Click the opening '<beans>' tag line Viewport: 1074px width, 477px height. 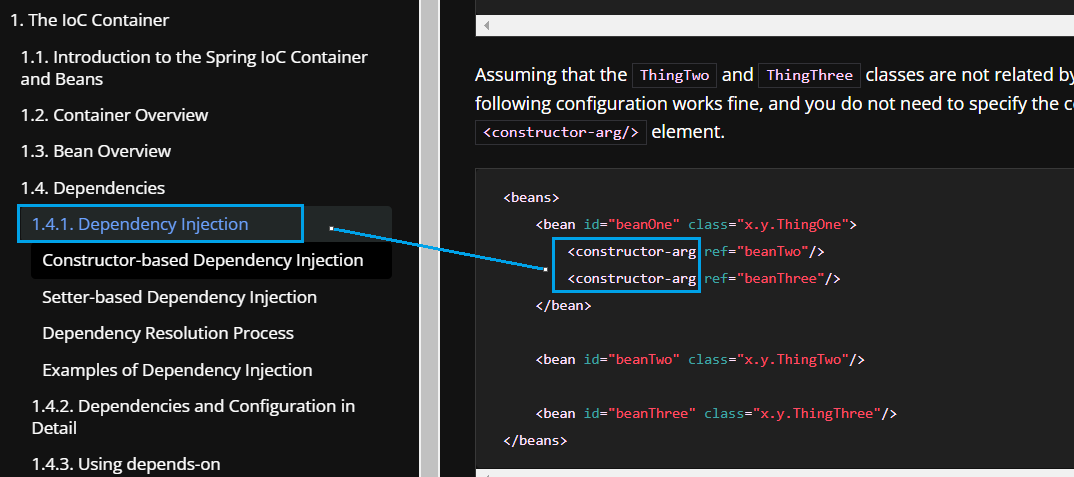531,198
